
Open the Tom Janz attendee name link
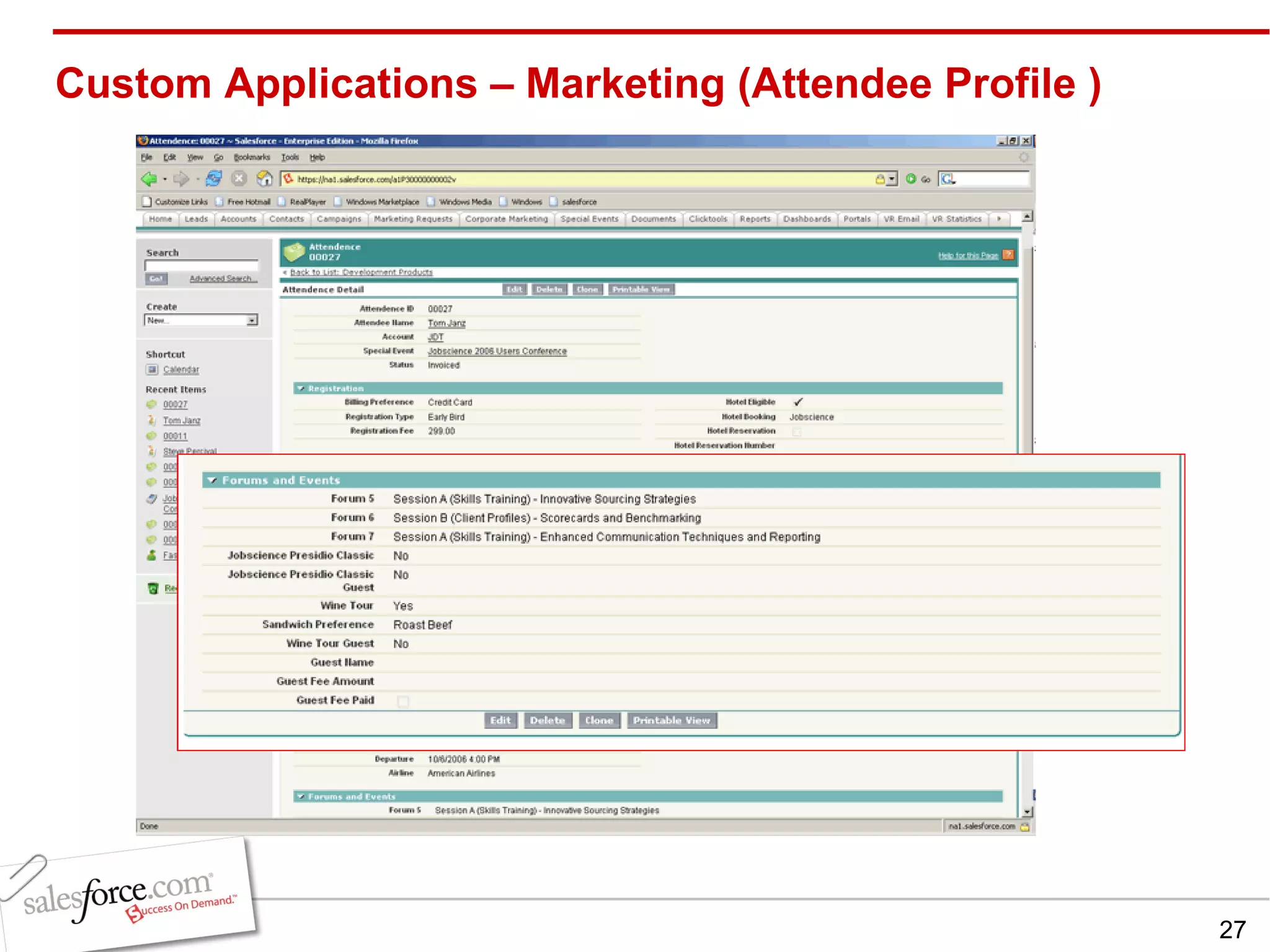446,324
